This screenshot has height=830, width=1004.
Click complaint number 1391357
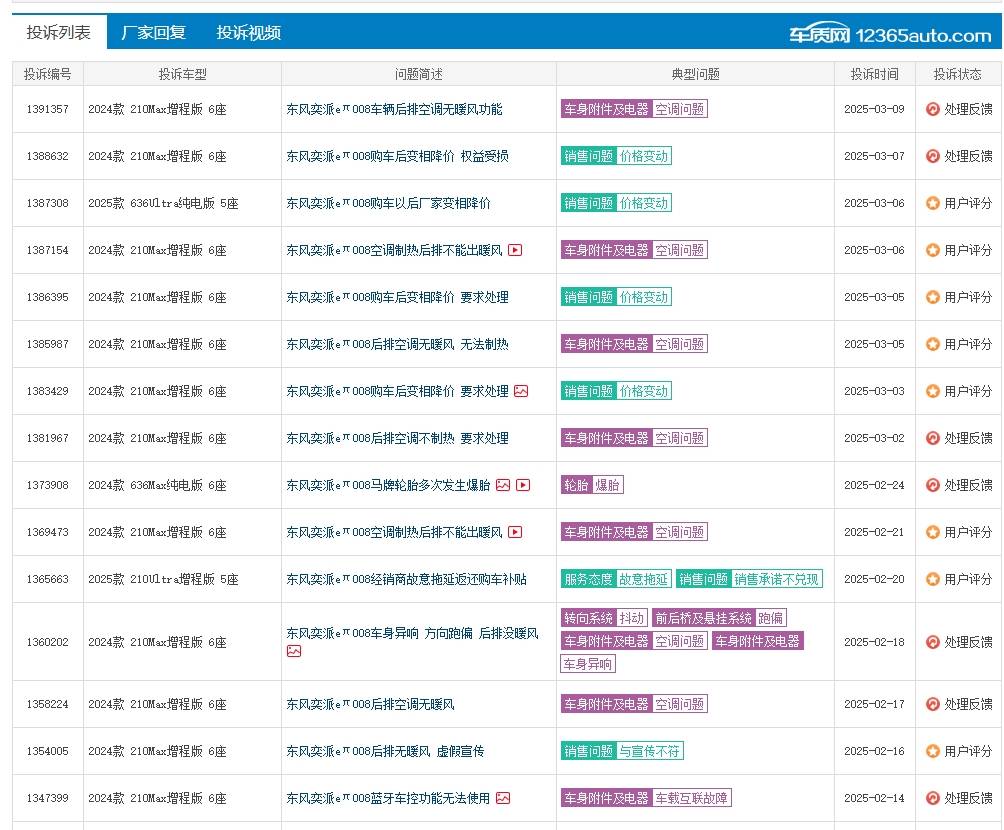[x=47, y=109]
